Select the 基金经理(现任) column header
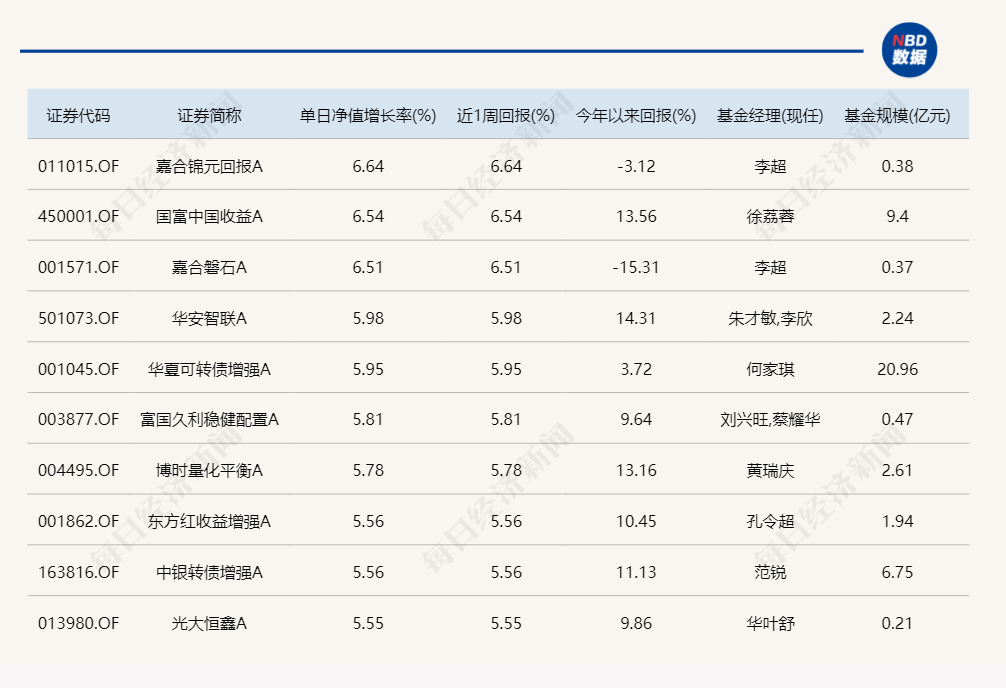 click(770, 116)
